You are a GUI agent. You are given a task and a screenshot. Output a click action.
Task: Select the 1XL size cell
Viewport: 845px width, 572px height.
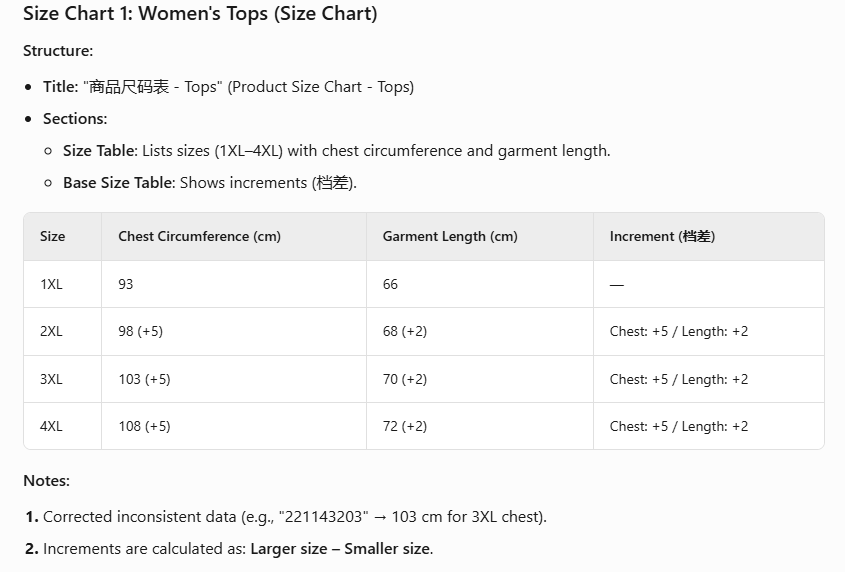tap(51, 284)
